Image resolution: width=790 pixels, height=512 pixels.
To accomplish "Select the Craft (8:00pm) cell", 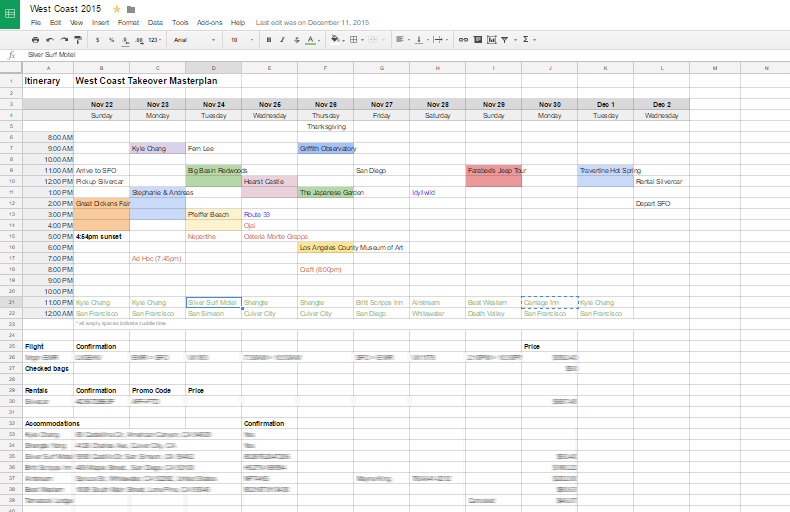I will (325, 270).
